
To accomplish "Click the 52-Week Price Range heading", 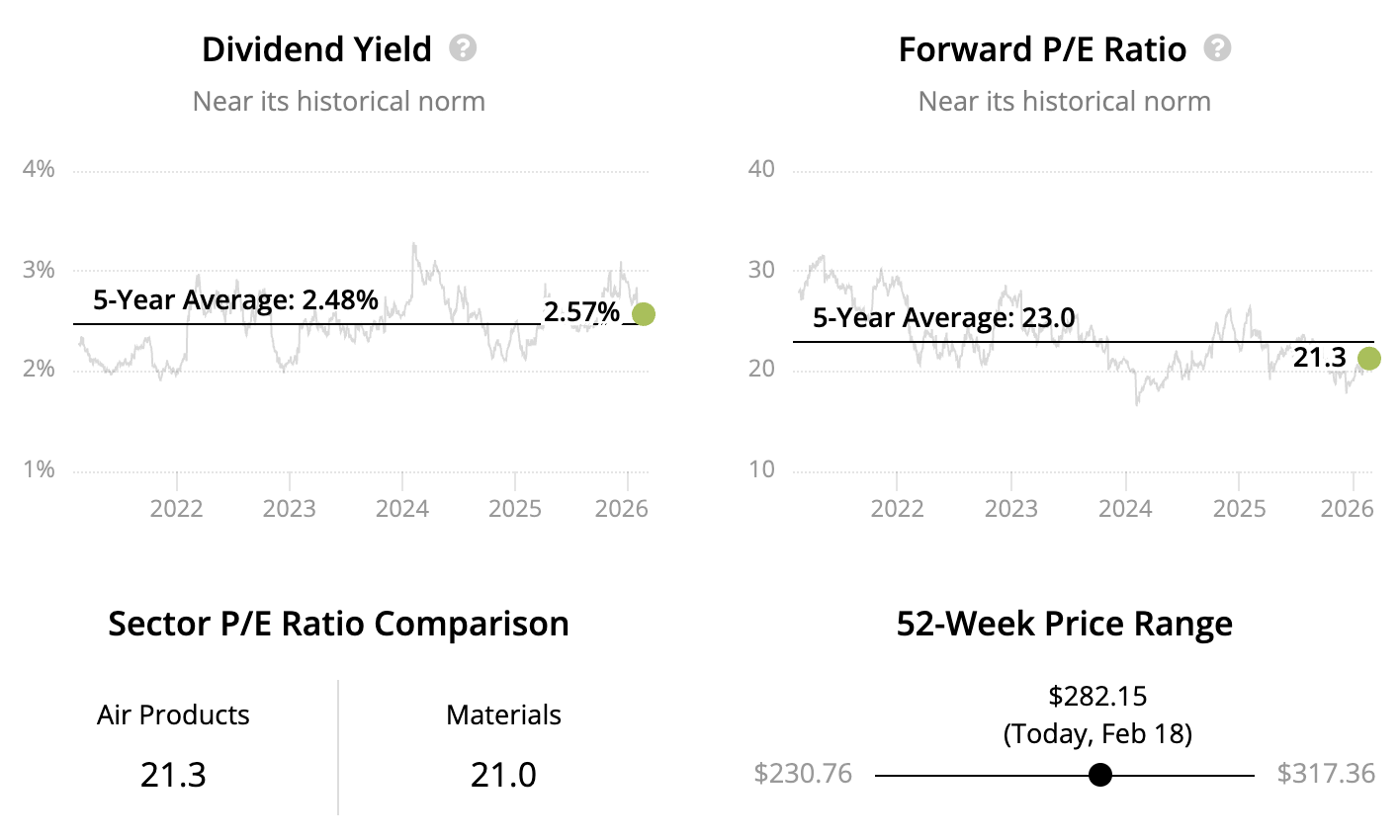I will (1064, 625).
